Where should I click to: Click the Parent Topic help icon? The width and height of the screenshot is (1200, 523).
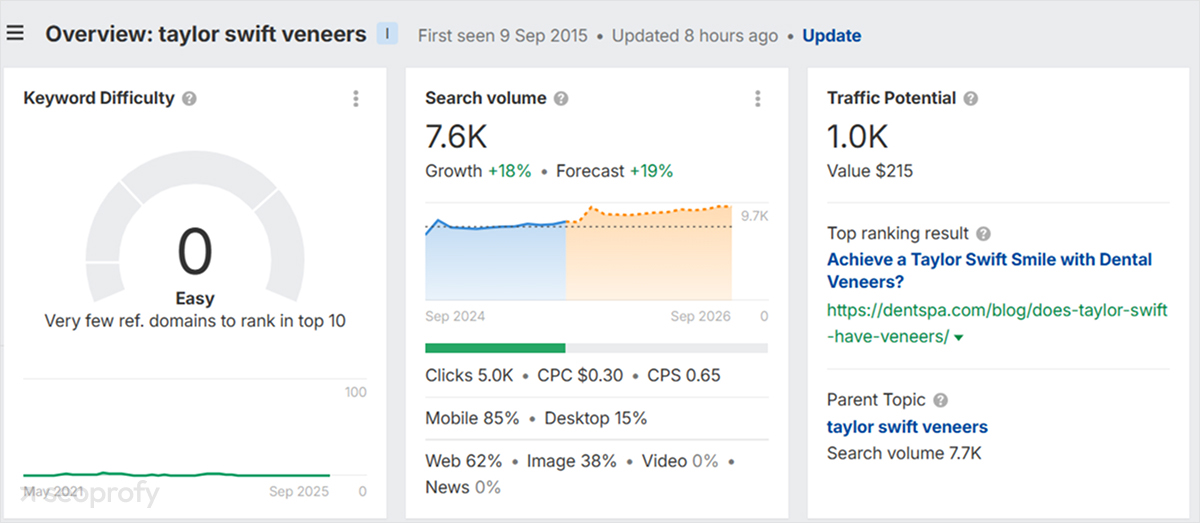pos(940,400)
